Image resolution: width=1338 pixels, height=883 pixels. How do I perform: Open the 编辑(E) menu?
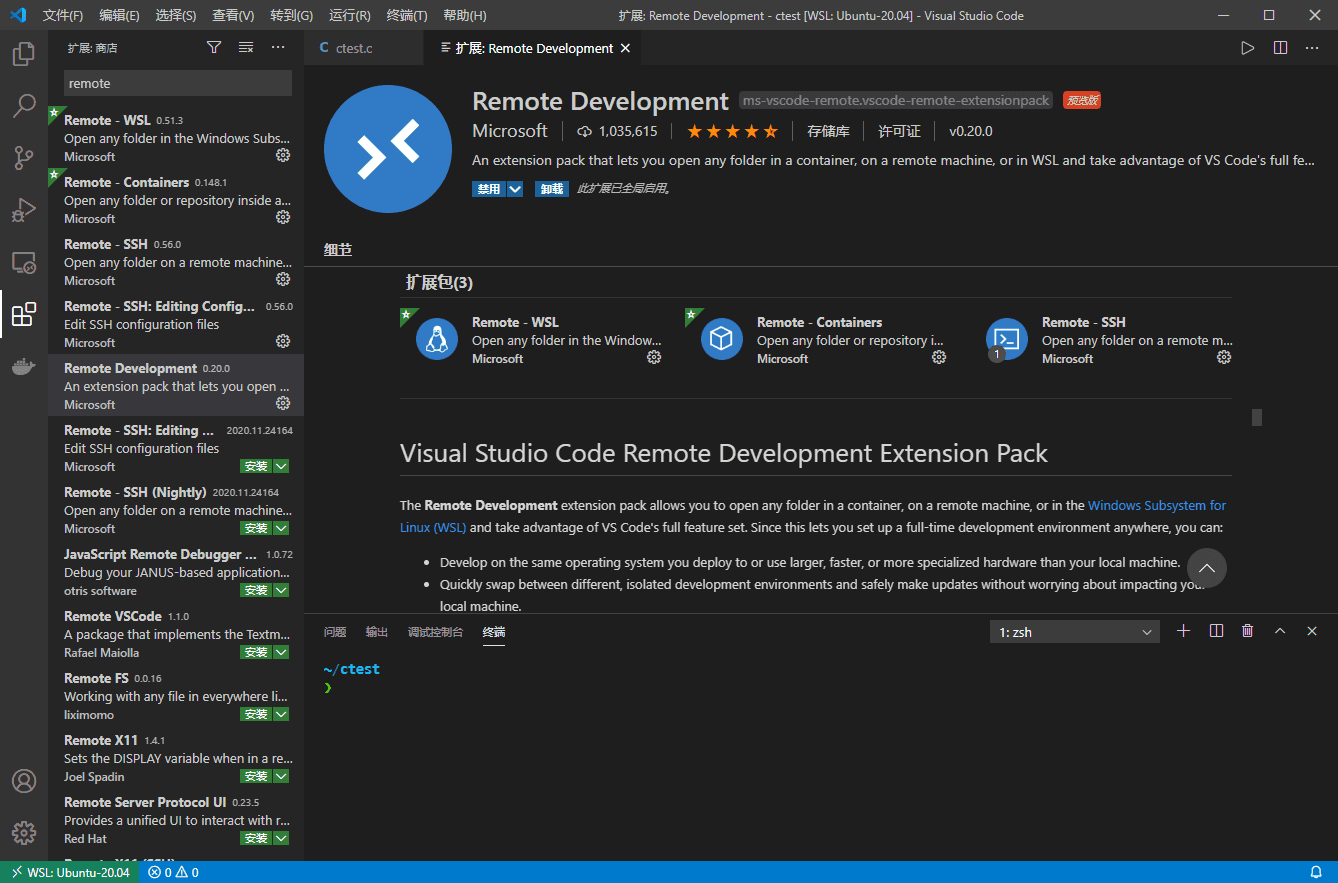click(x=120, y=16)
